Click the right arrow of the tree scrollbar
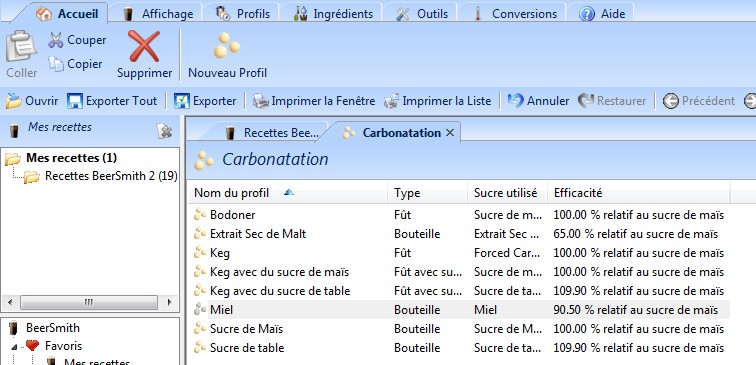This screenshot has height=365, width=756. click(x=169, y=302)
